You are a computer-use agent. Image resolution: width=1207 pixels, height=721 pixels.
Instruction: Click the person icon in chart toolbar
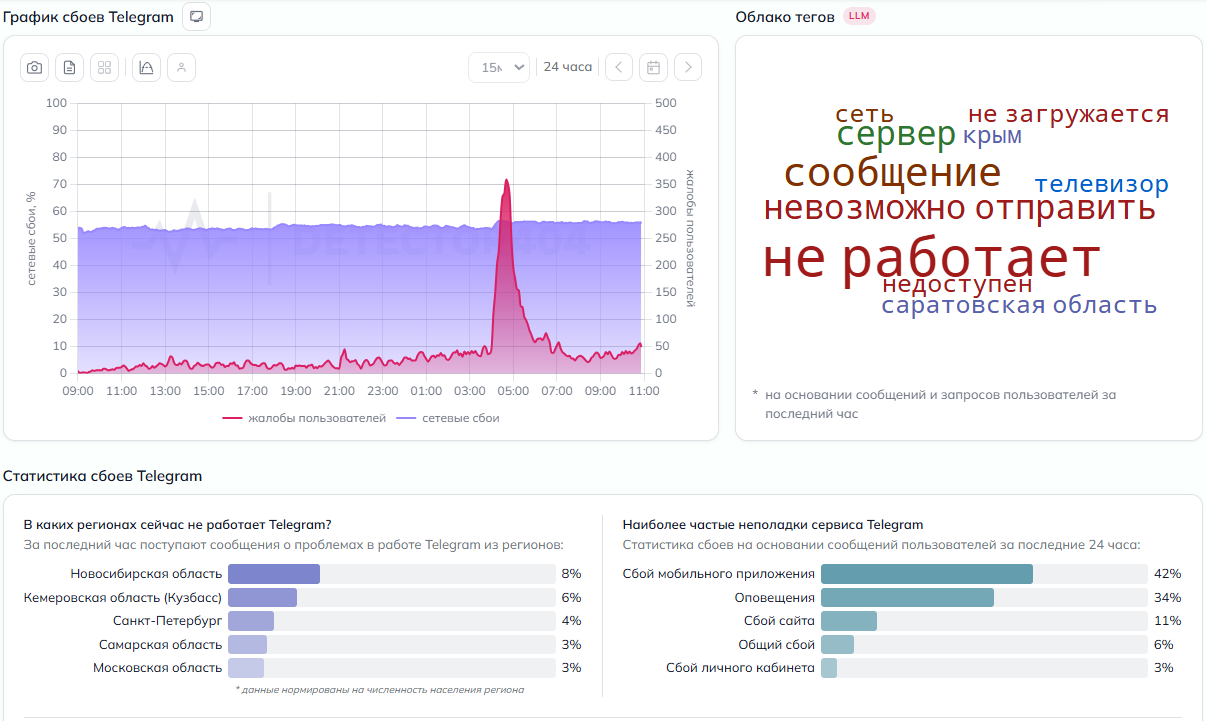(x=181, y=67)
